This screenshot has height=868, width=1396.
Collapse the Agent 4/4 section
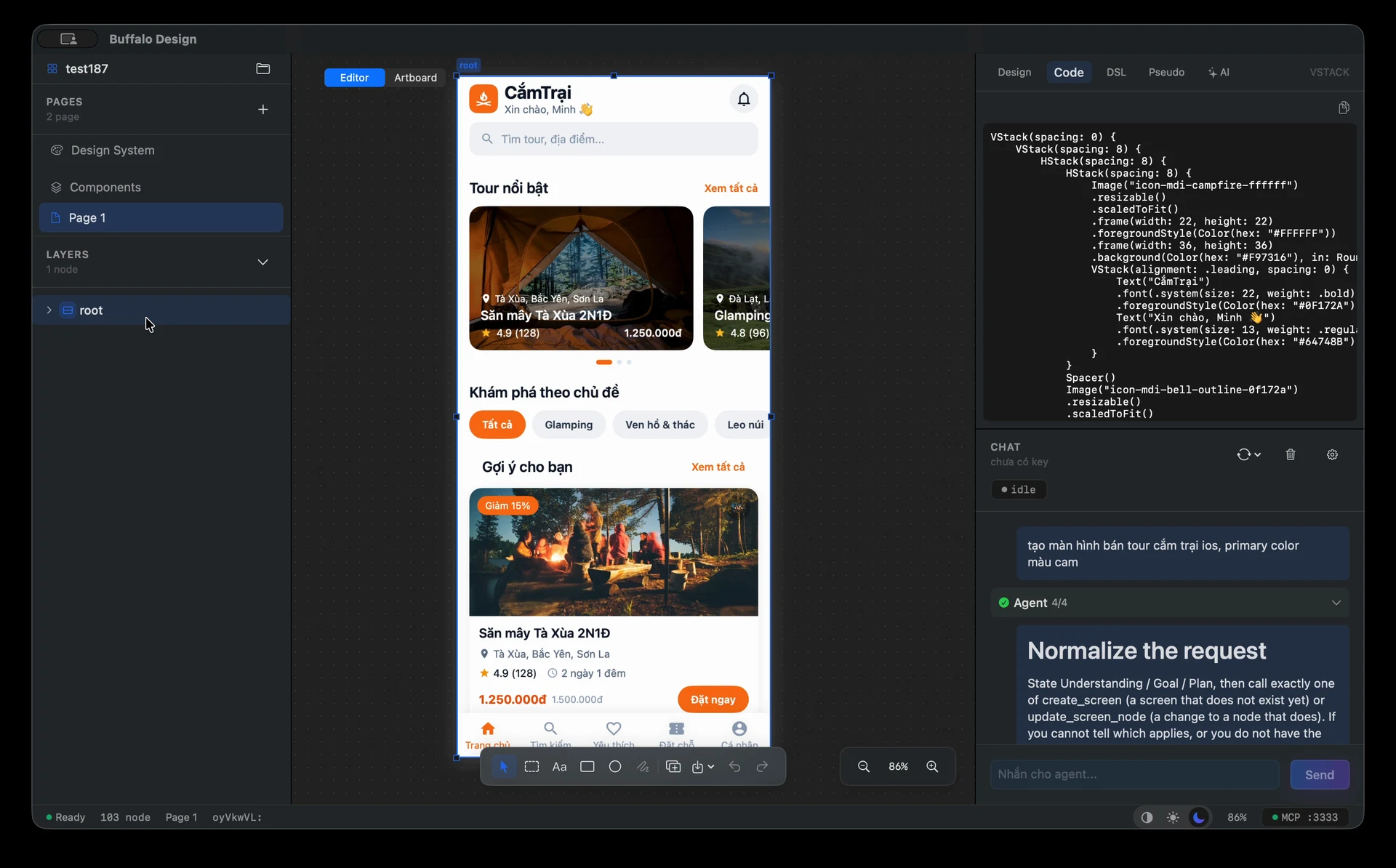1336,603
